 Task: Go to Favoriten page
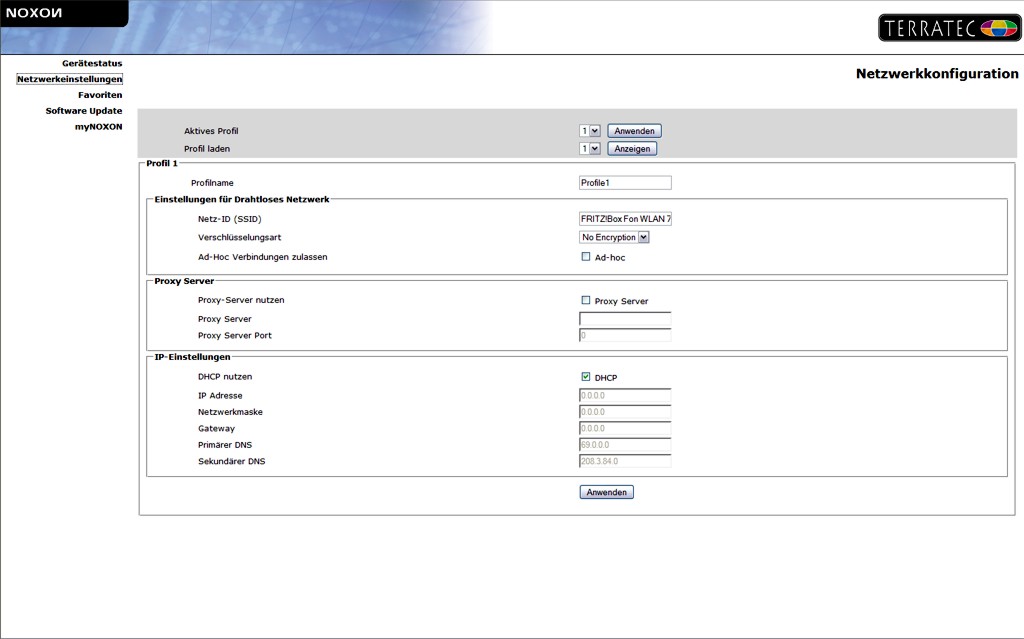point(100,95)
